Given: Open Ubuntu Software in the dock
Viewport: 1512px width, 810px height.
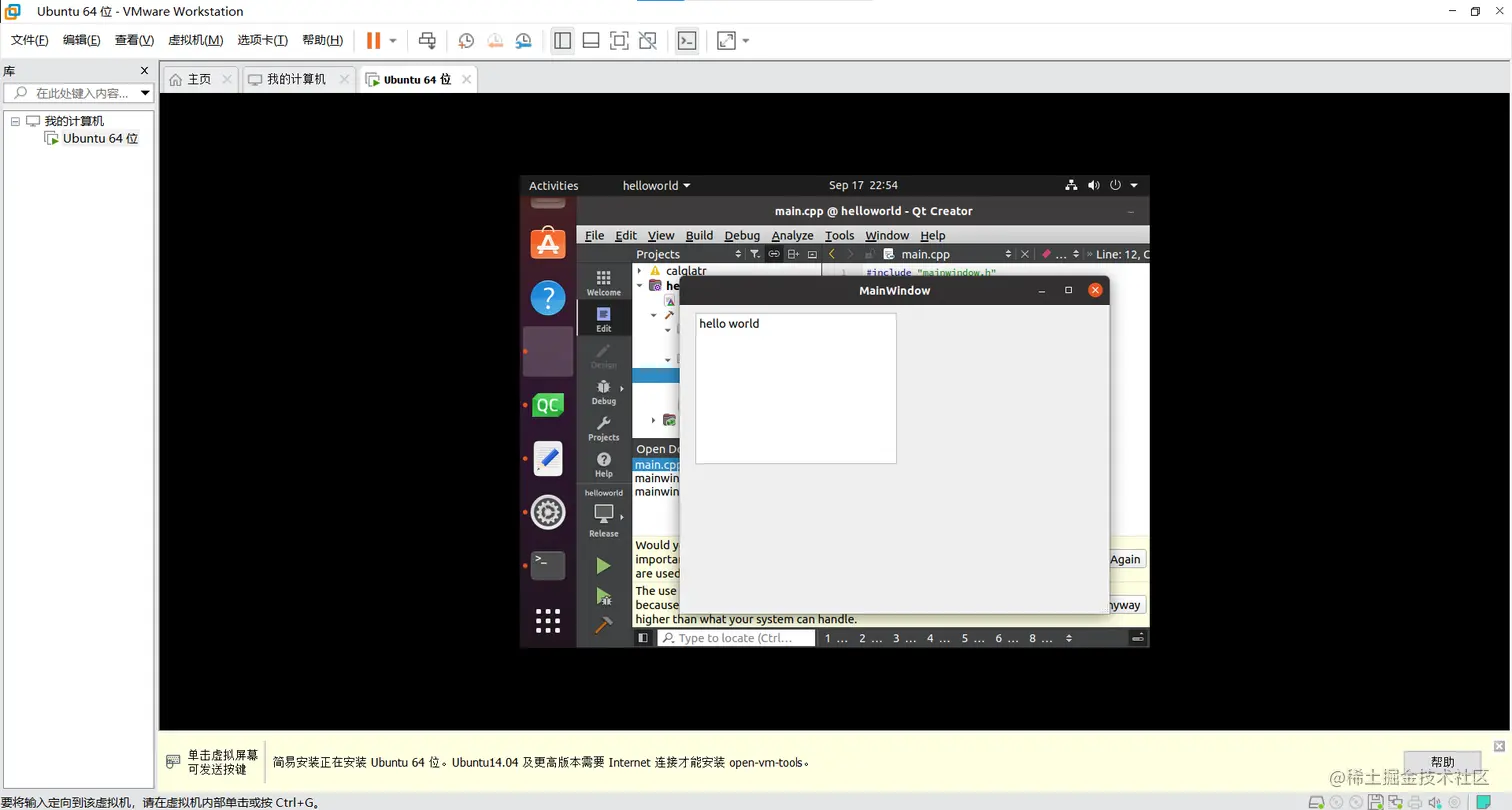Looking at the screenshot, I should click(548, 243).
